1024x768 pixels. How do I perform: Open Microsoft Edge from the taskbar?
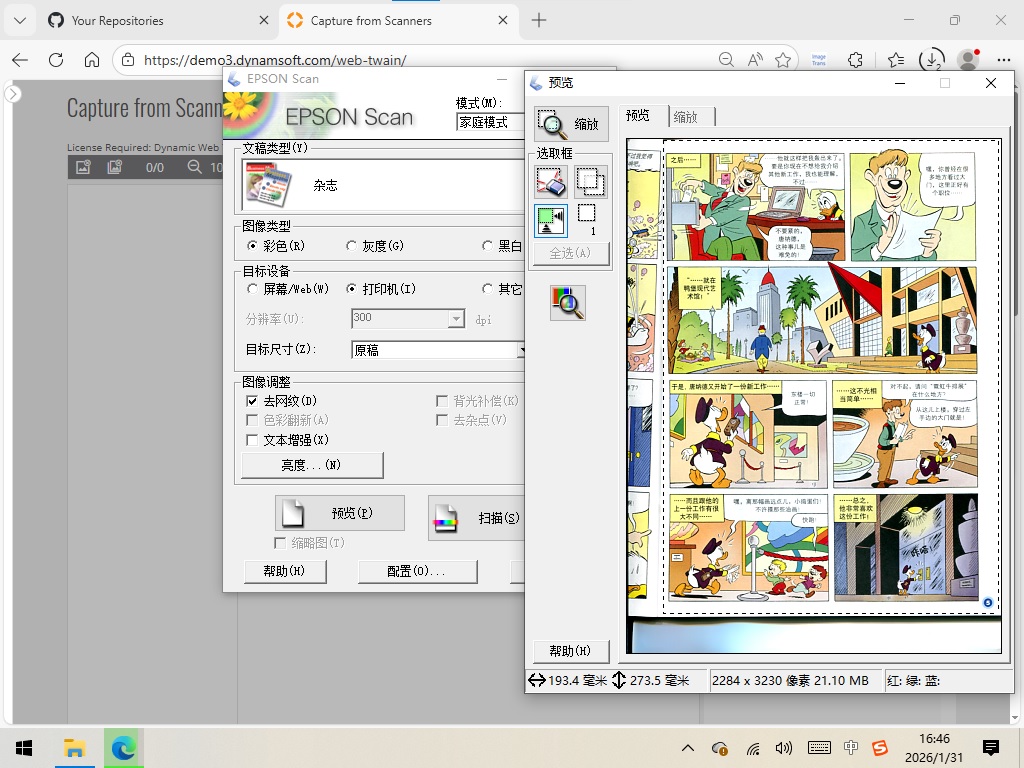pyautogui.click(x=124, y=748)
